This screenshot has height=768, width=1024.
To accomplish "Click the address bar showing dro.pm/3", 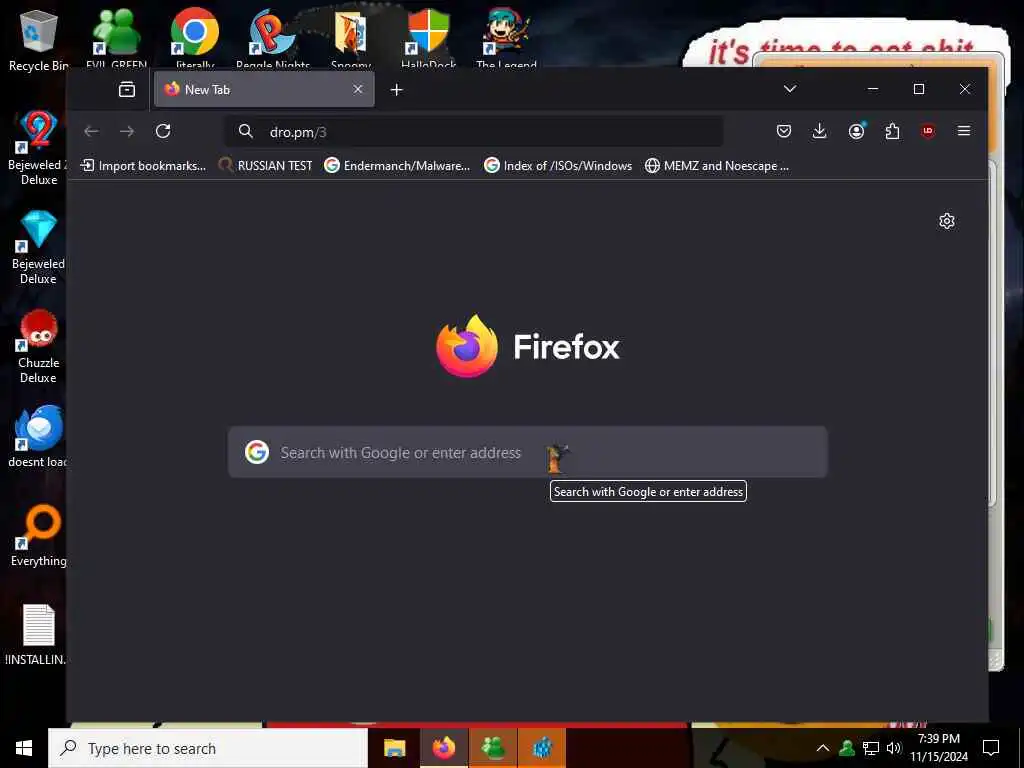I will click(475, 132).
